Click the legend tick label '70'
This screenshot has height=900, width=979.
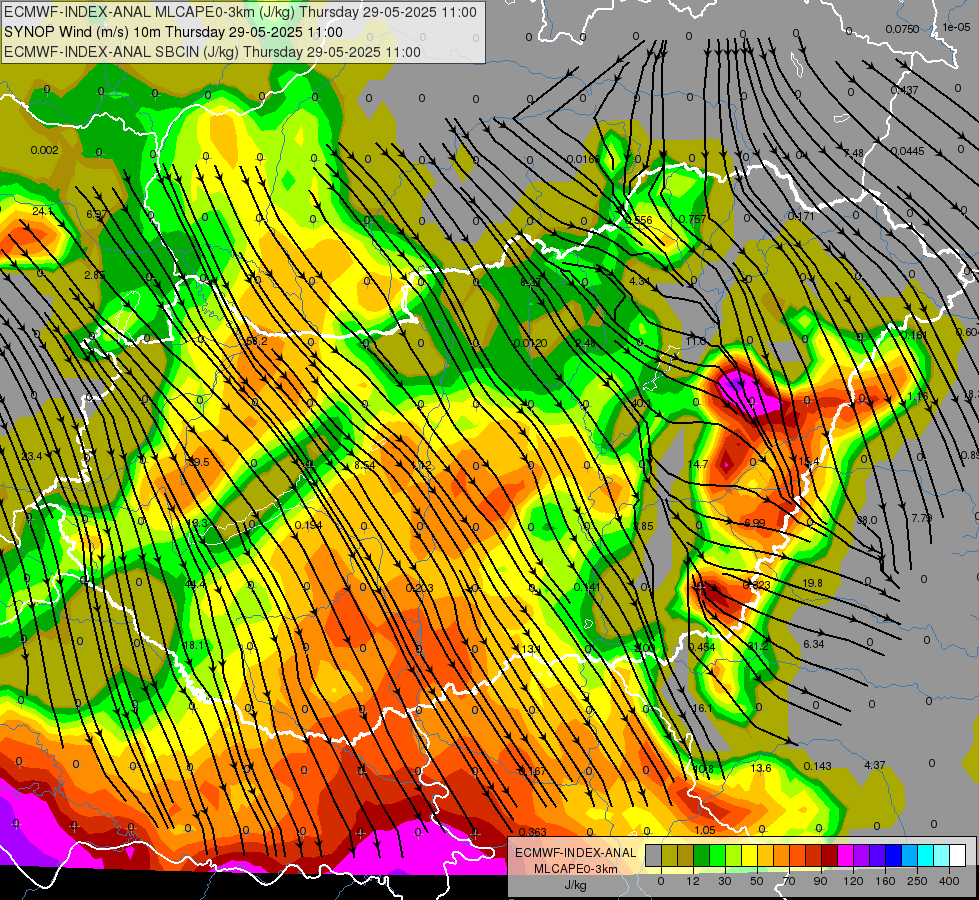tap(789, 881)
